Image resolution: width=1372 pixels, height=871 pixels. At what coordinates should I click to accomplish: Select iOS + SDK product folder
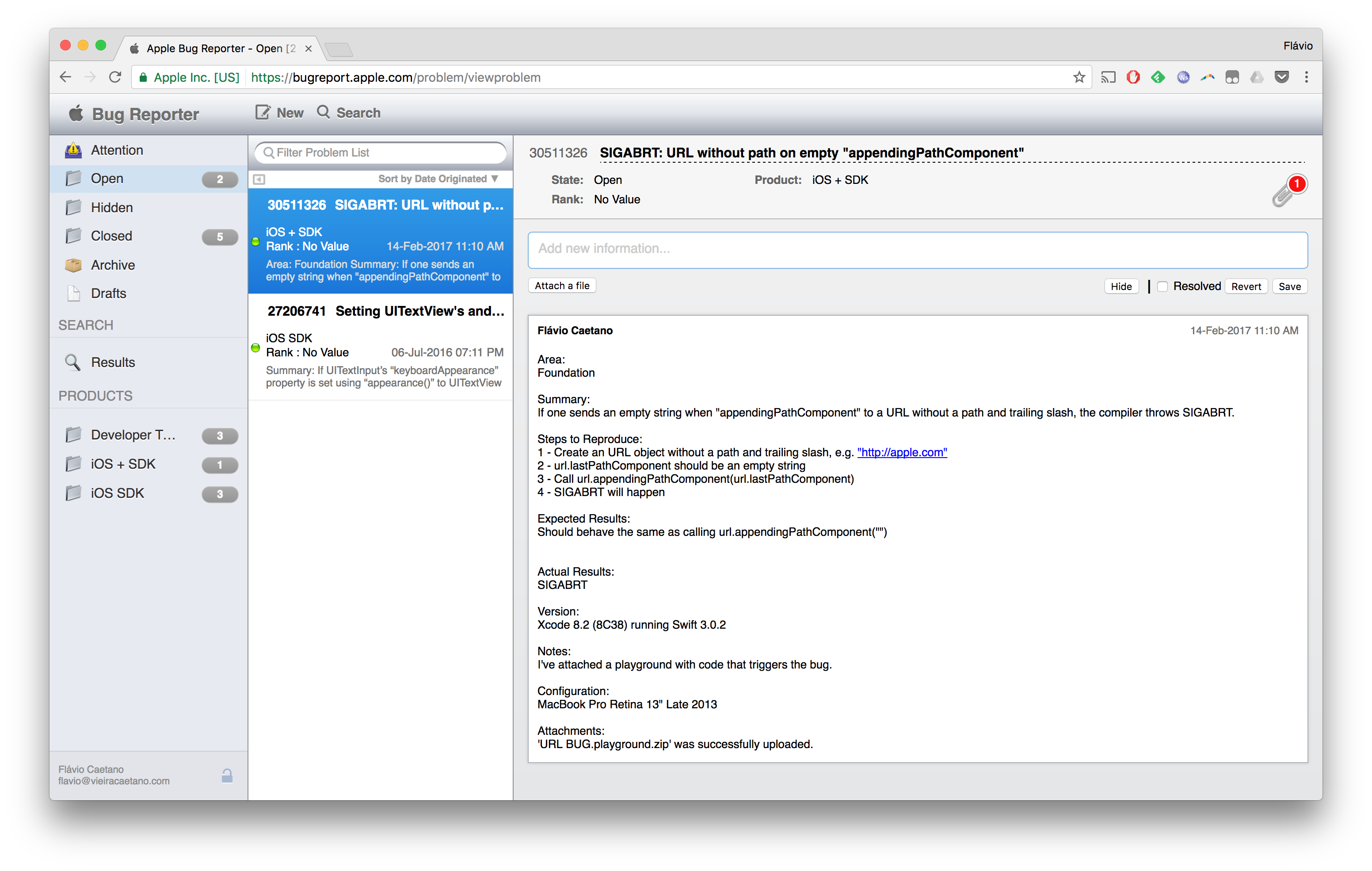148,464
